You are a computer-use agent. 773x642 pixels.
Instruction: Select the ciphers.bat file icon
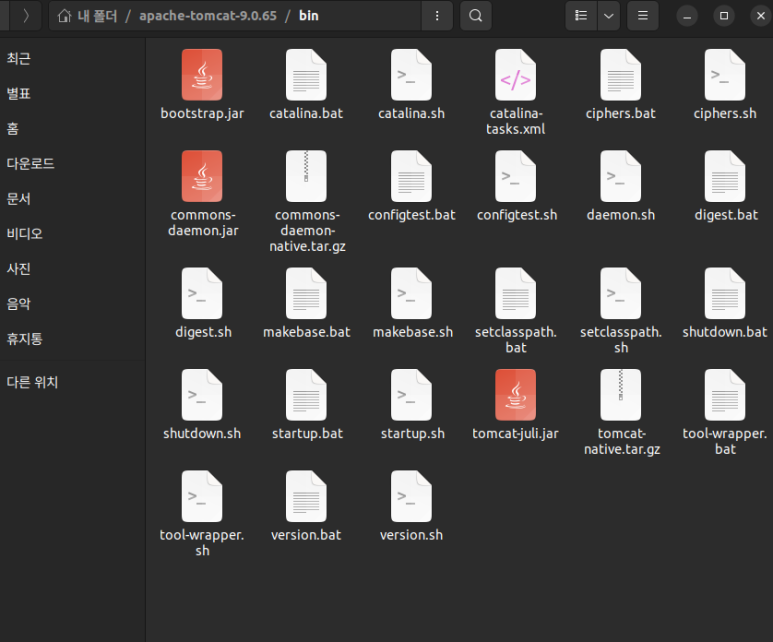click(621, 75)
